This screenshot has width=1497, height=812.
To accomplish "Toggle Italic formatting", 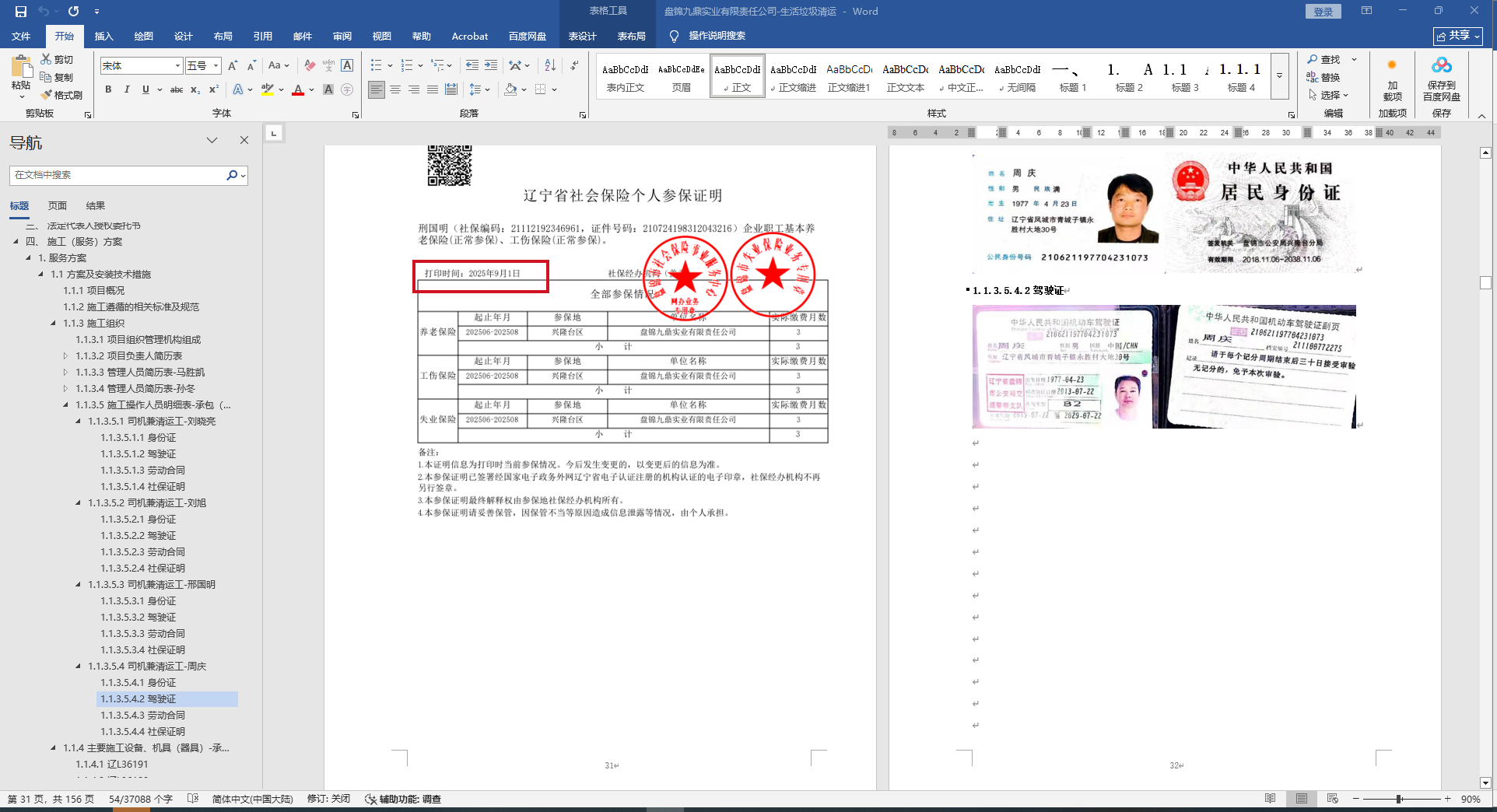I will 127,89.
